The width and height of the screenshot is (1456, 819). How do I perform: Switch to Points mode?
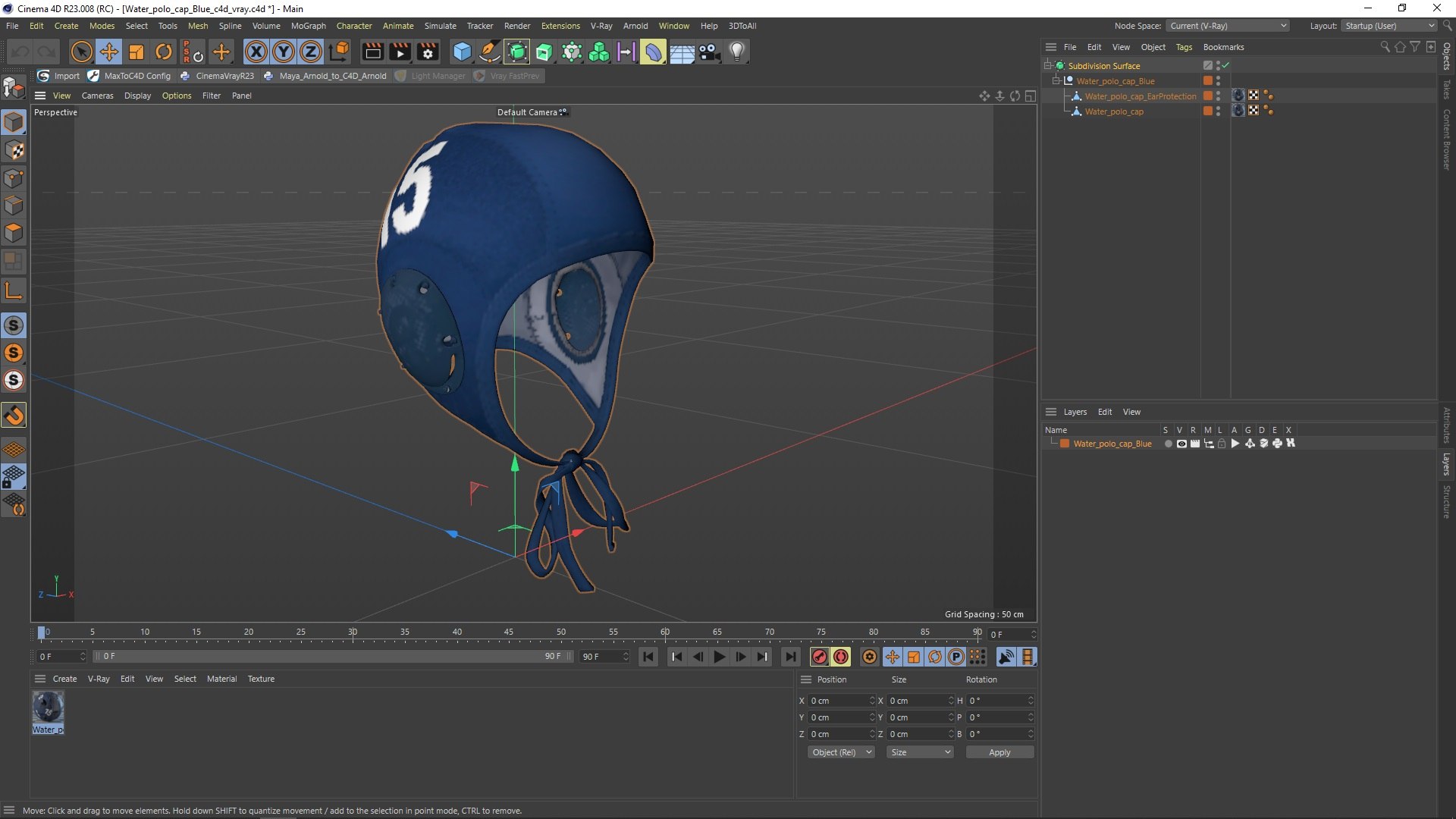14,178
